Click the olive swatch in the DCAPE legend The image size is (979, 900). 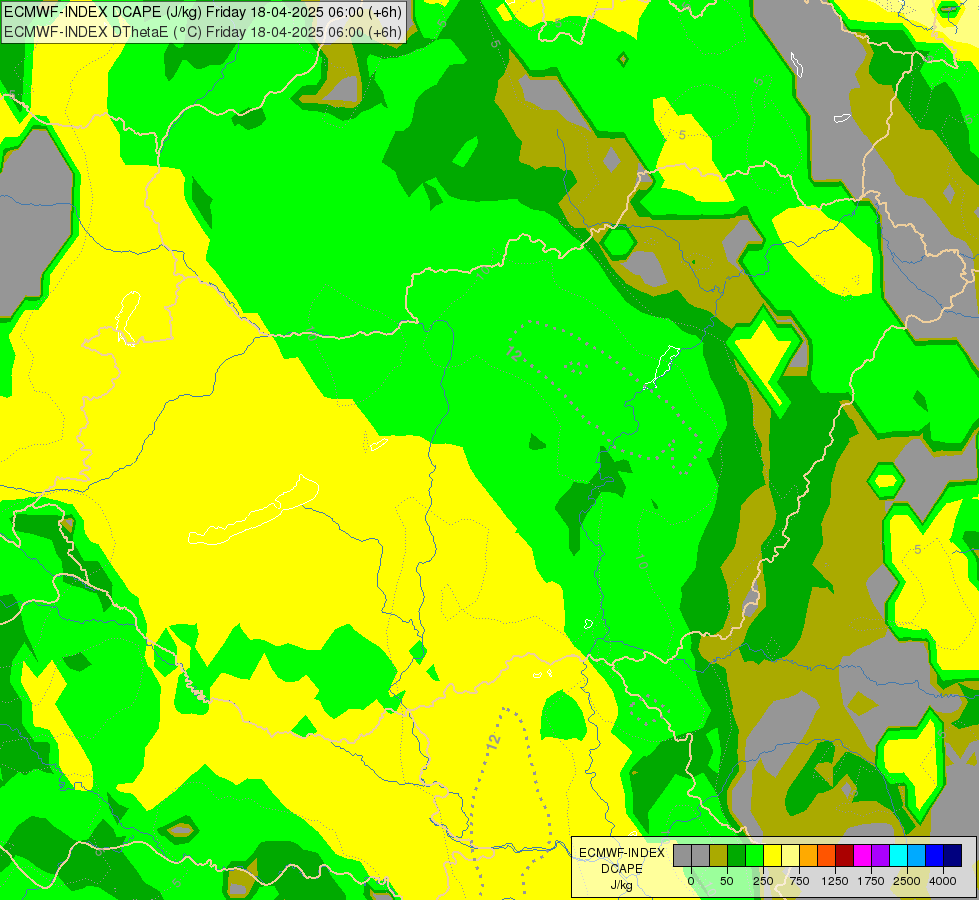point(719,855)
